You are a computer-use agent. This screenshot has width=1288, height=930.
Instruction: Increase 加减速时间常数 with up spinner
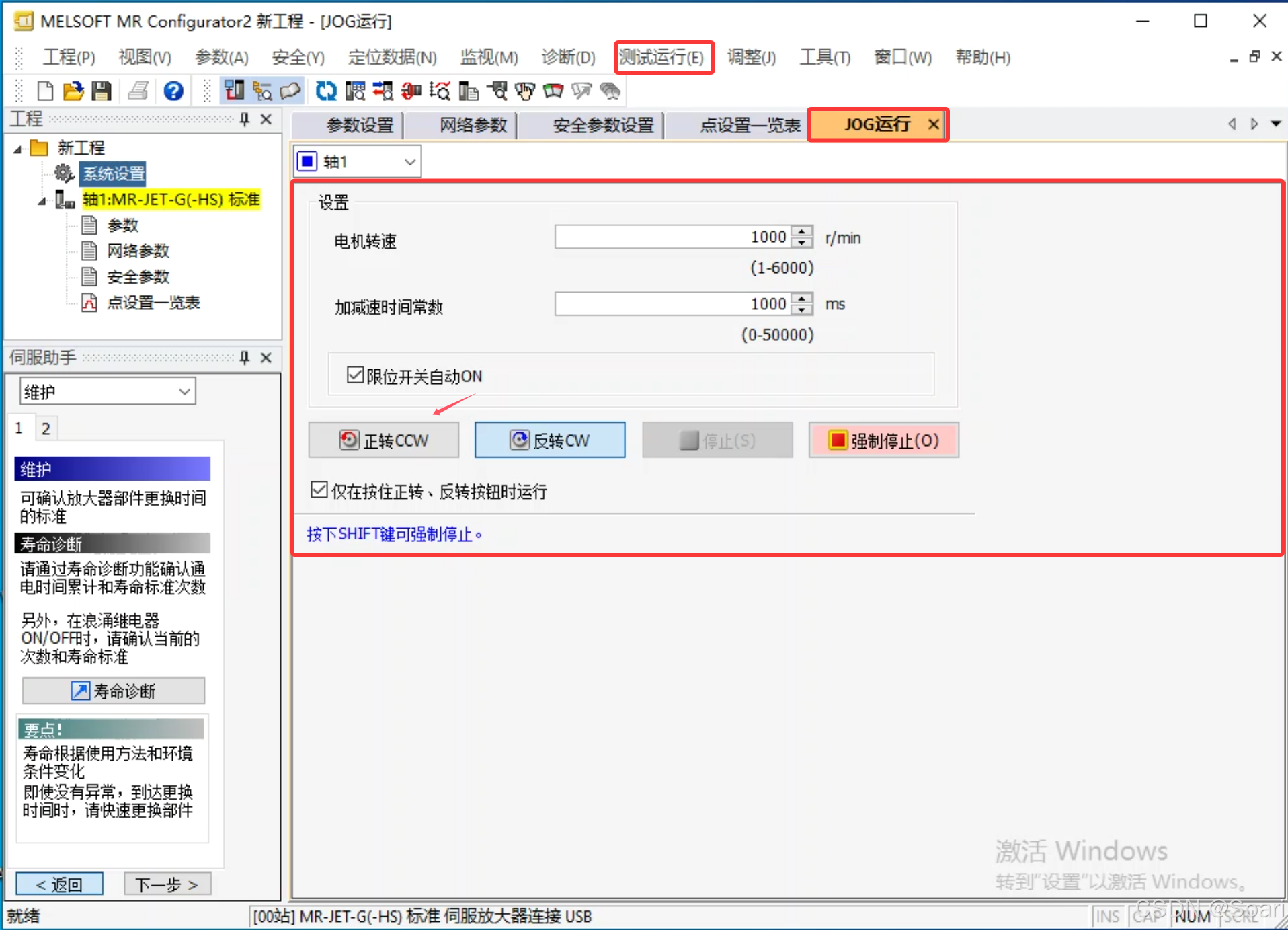point(801,298)
